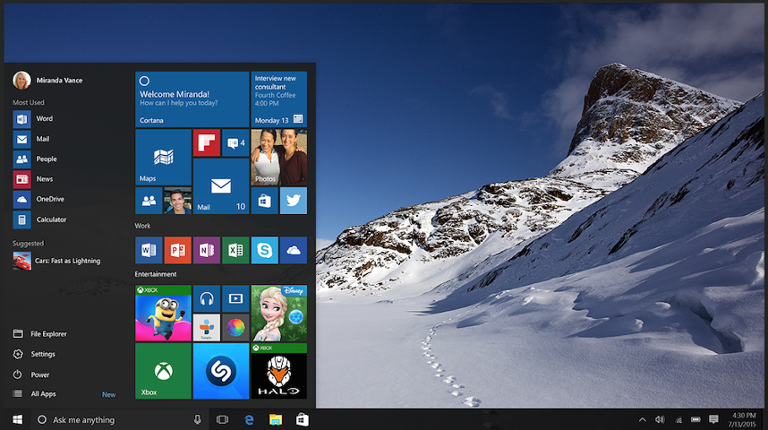Open the volume control in system tray
The image size is (768, 430).
pyautogui.click(x=659, y=420)
